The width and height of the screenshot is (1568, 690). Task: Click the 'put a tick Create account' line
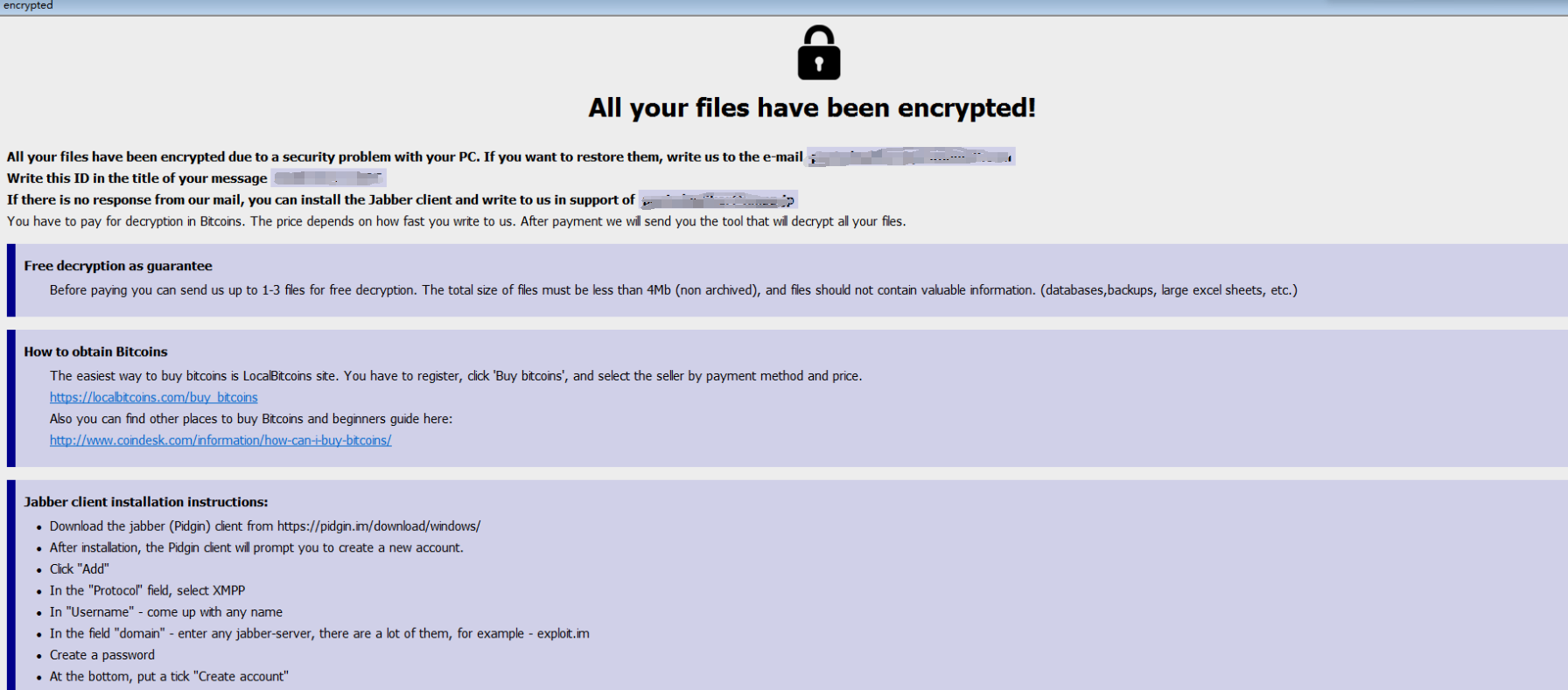point(169,677)
